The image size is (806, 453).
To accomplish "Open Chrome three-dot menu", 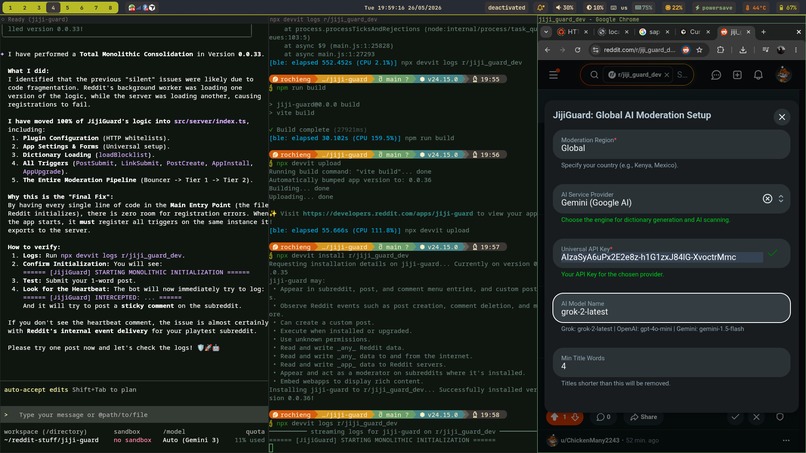I will coord(796,50).
